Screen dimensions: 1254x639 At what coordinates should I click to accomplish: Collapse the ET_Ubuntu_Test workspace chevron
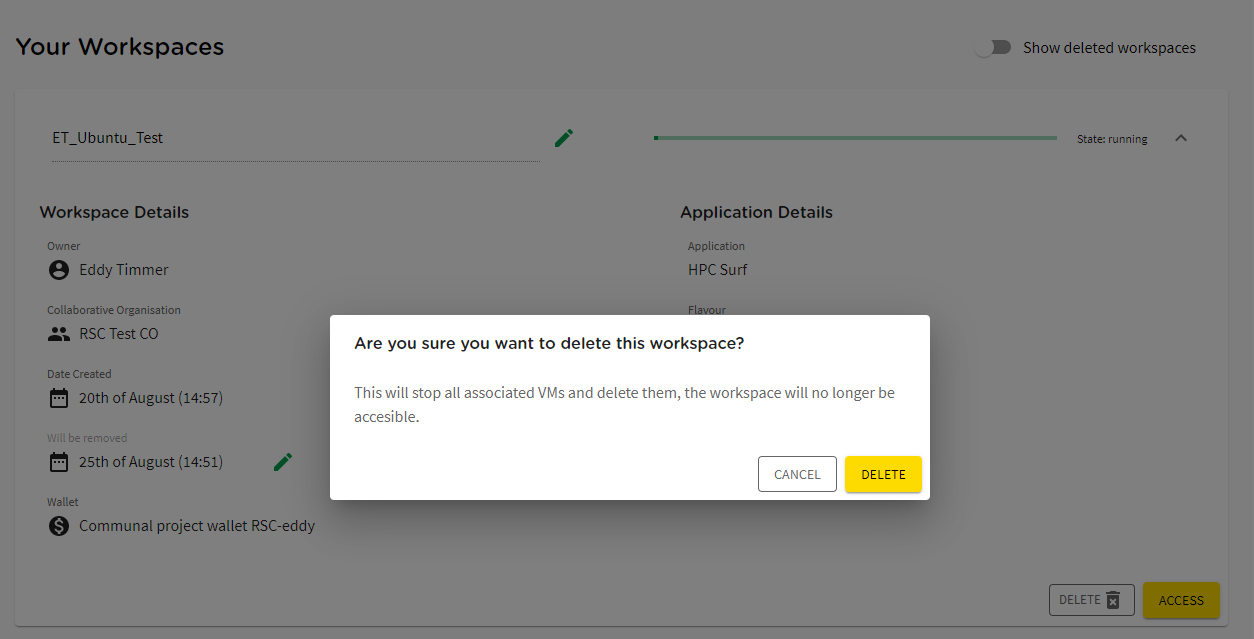tap(1181, 138)
